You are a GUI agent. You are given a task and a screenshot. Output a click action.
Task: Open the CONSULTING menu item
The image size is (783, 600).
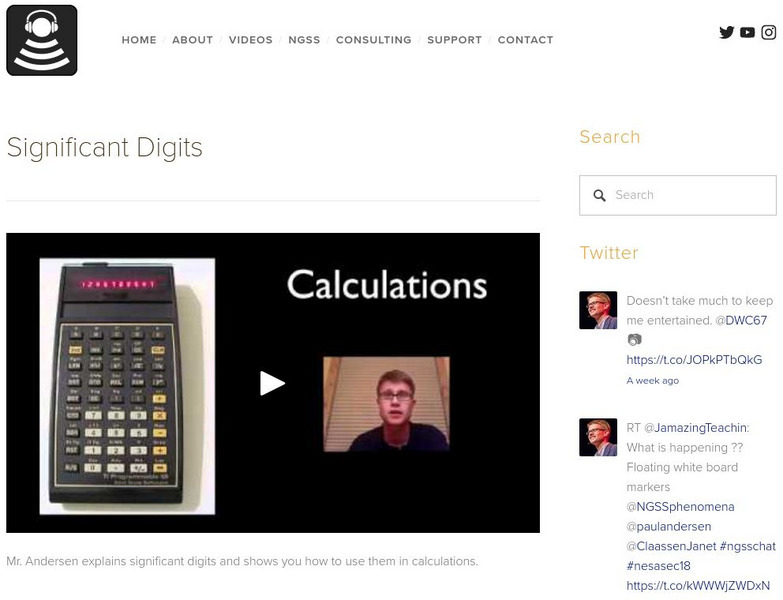[x=374, y=40]
